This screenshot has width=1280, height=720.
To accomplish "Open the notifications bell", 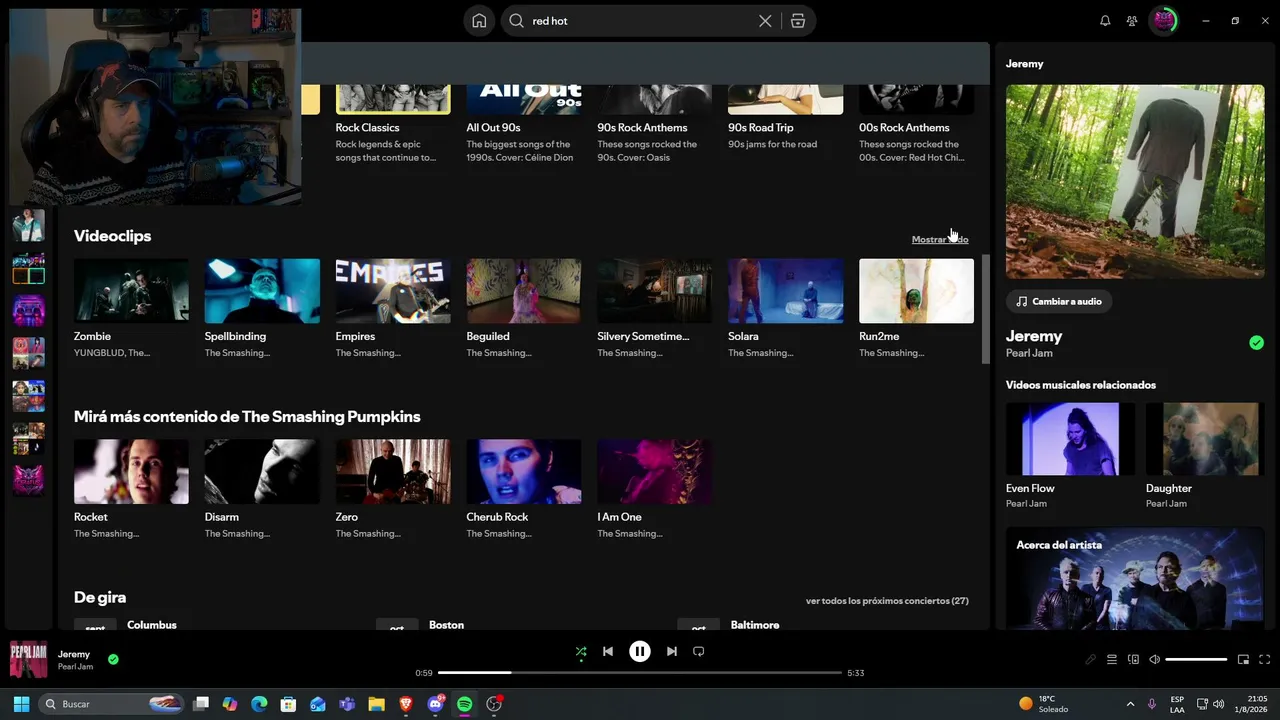I will pyautogui.click(x=1105, y=21).
